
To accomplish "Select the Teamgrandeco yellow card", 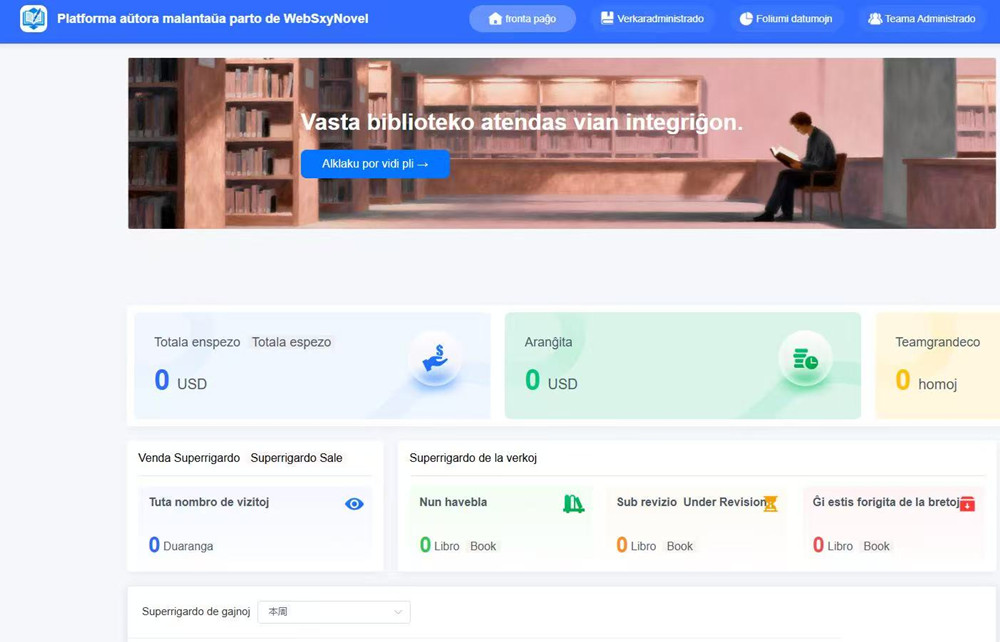I will pos(938,365).
